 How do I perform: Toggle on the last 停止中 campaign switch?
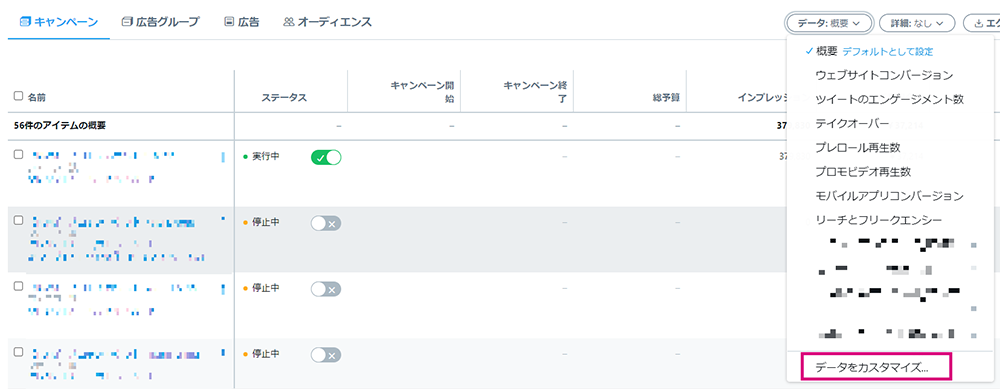(326, 355)
